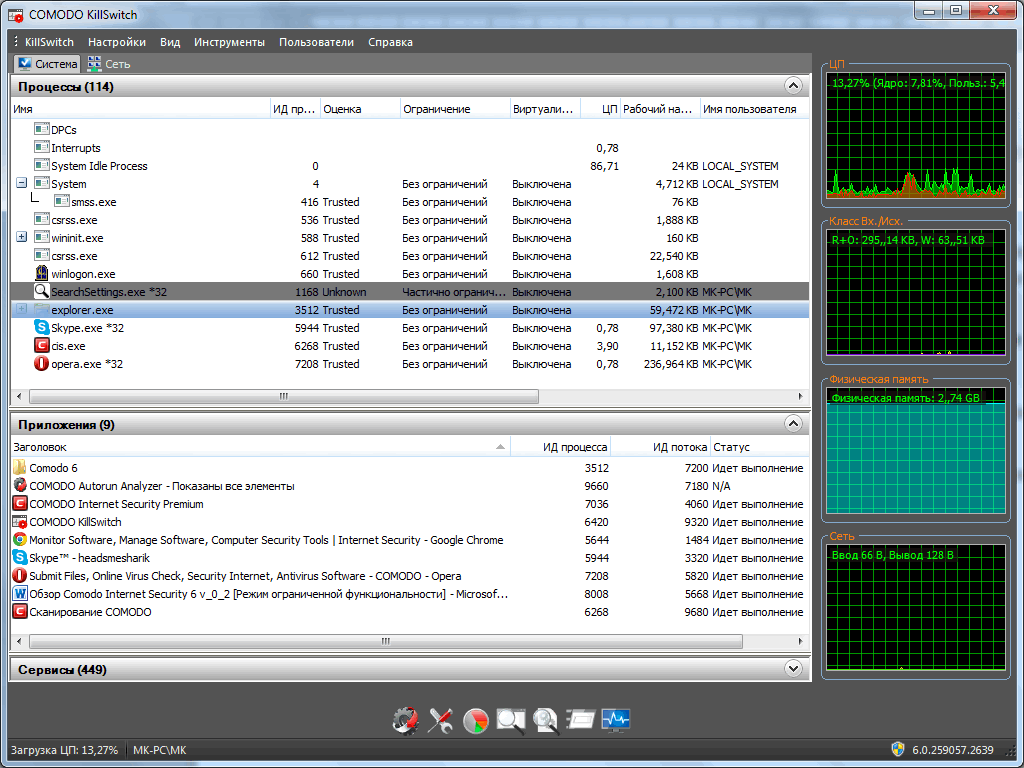Click the Skype headsmesharik application icon

tap(20, 558)
